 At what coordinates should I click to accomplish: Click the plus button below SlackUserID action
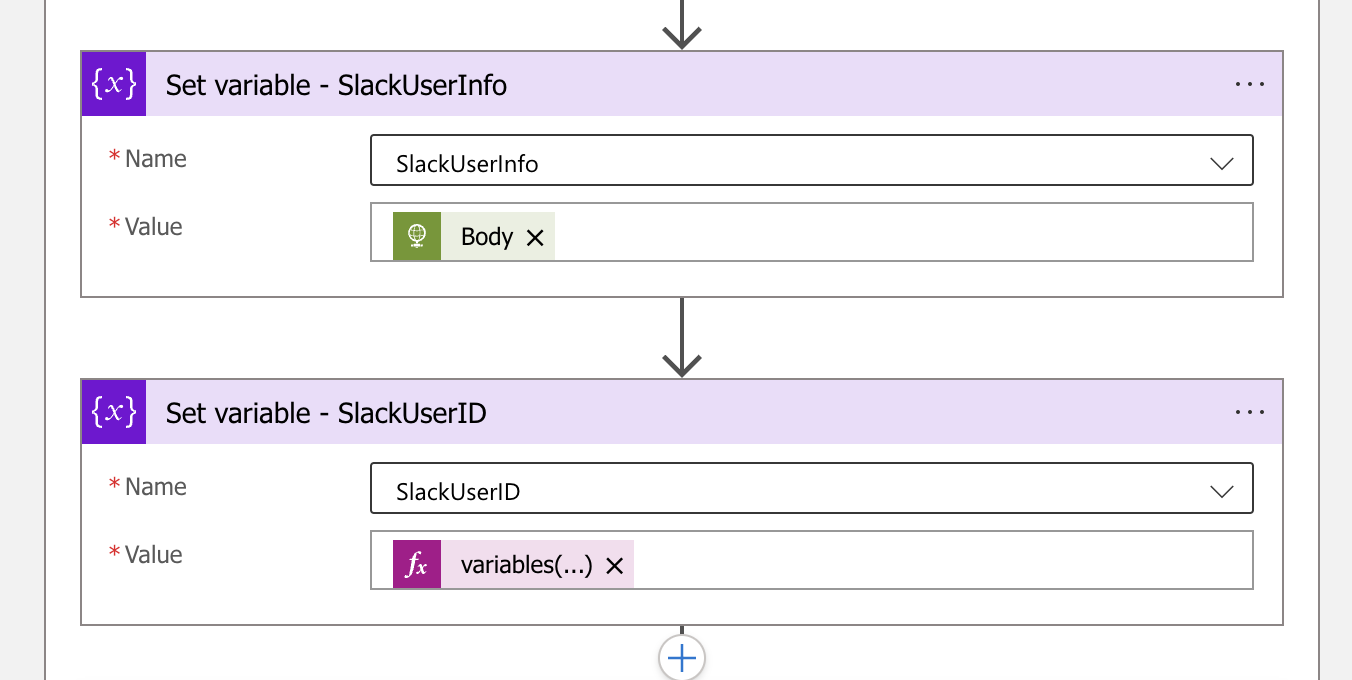[x=682, y=658]
